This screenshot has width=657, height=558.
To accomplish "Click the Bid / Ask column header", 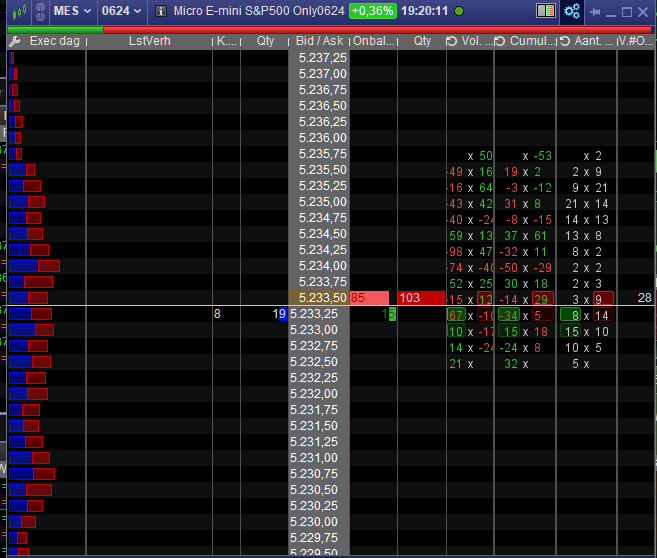I will click(319, 41).
